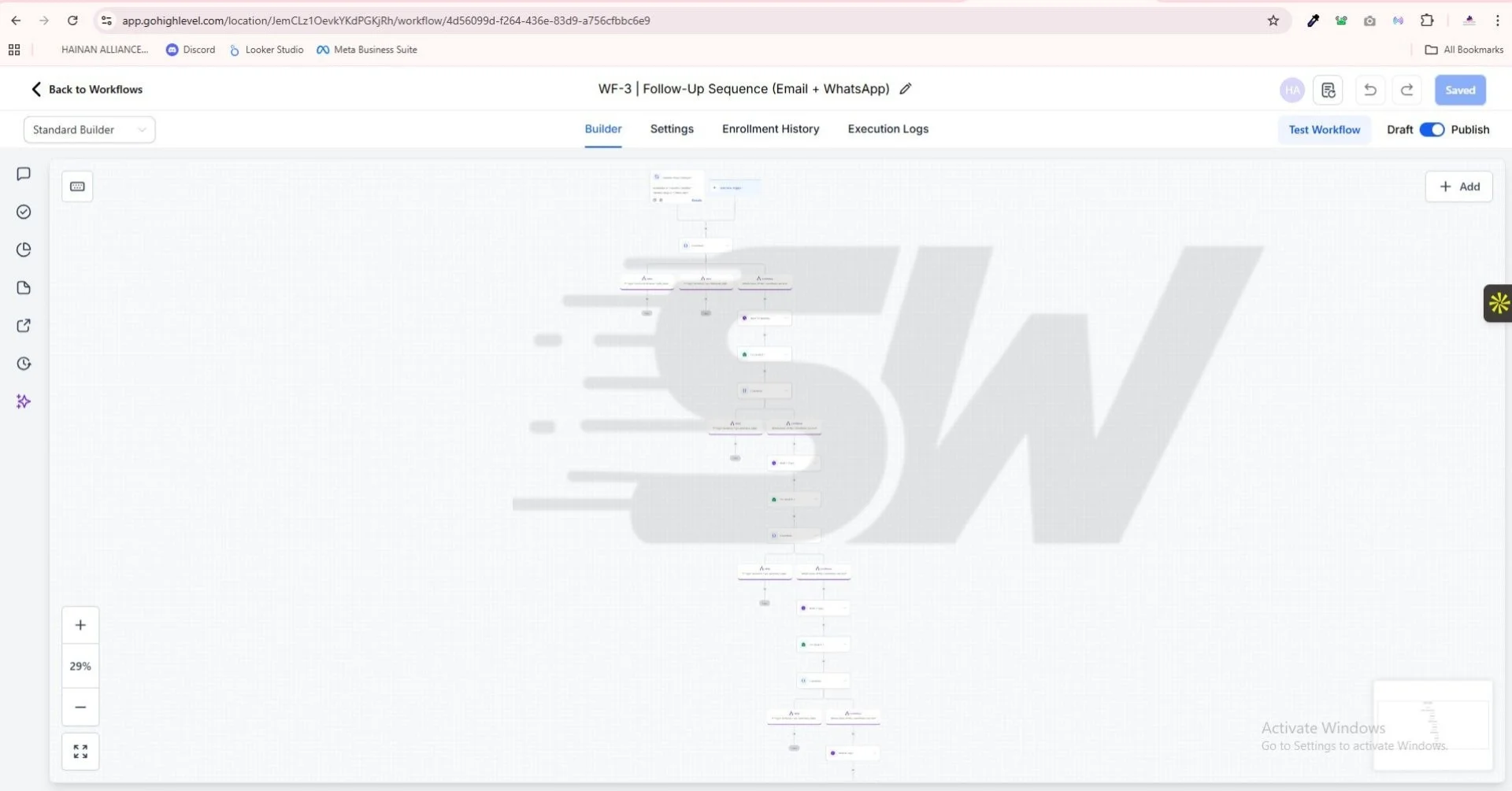Viewport: 1512px width, 791px height.
Task: Zoom in the canvas with plus button
Action: [80, 625]
